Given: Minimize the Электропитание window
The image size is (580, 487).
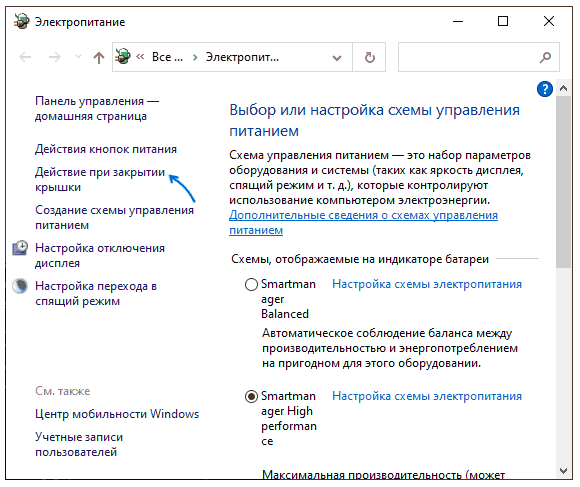Looking at the screenshot, I should [458, 21].
